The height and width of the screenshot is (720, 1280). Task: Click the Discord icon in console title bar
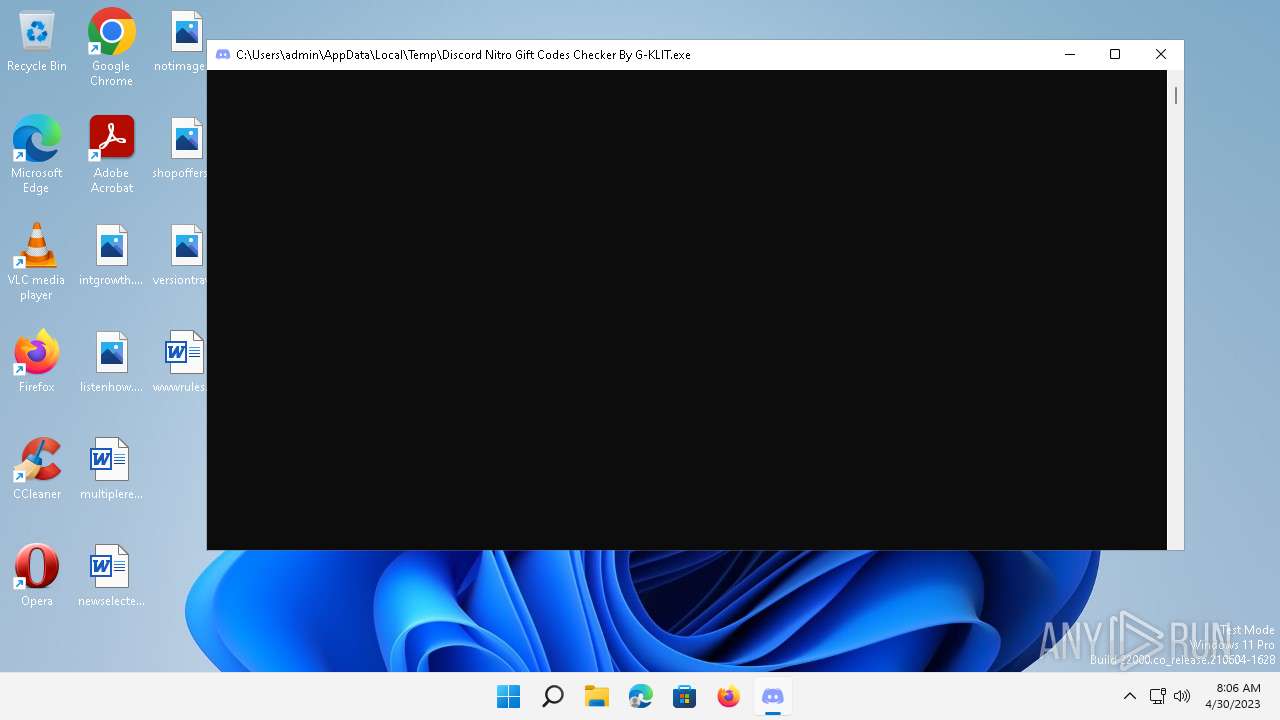tap(223, 55)
